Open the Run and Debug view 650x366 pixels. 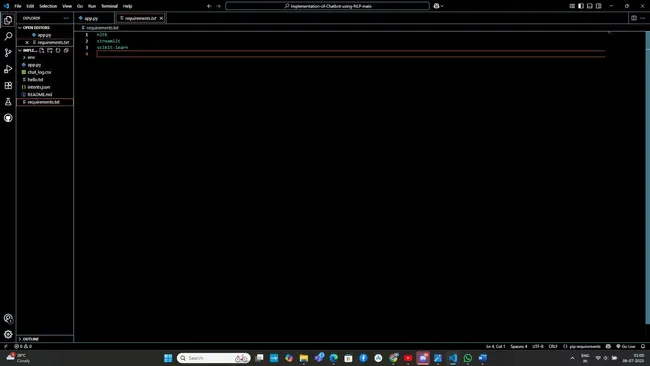tap(8, 69)
